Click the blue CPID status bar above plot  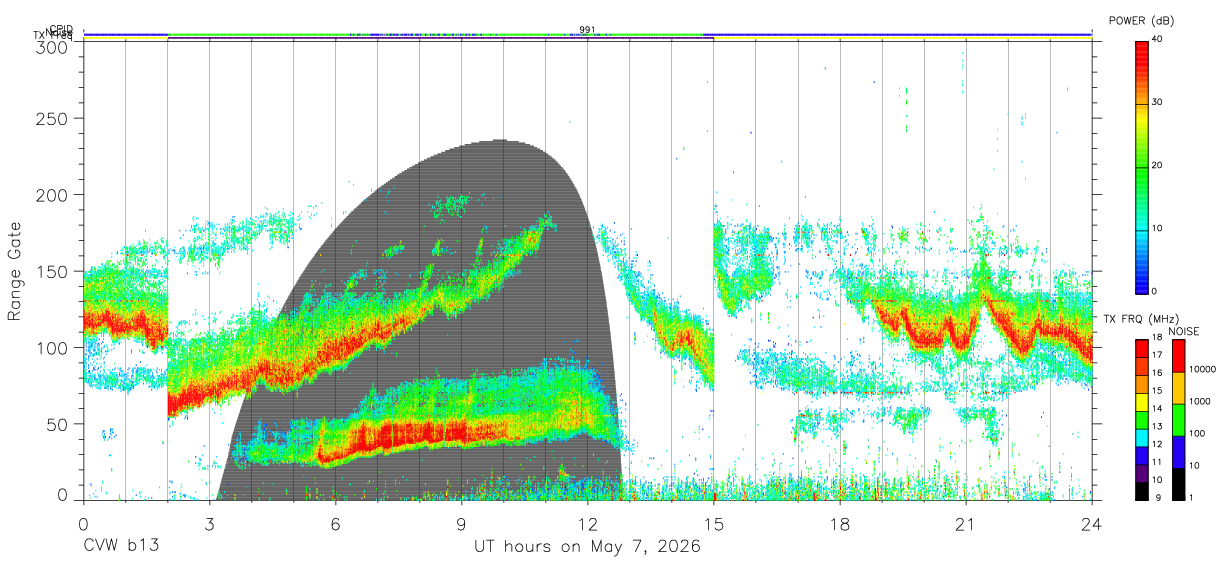pos(587,35)
